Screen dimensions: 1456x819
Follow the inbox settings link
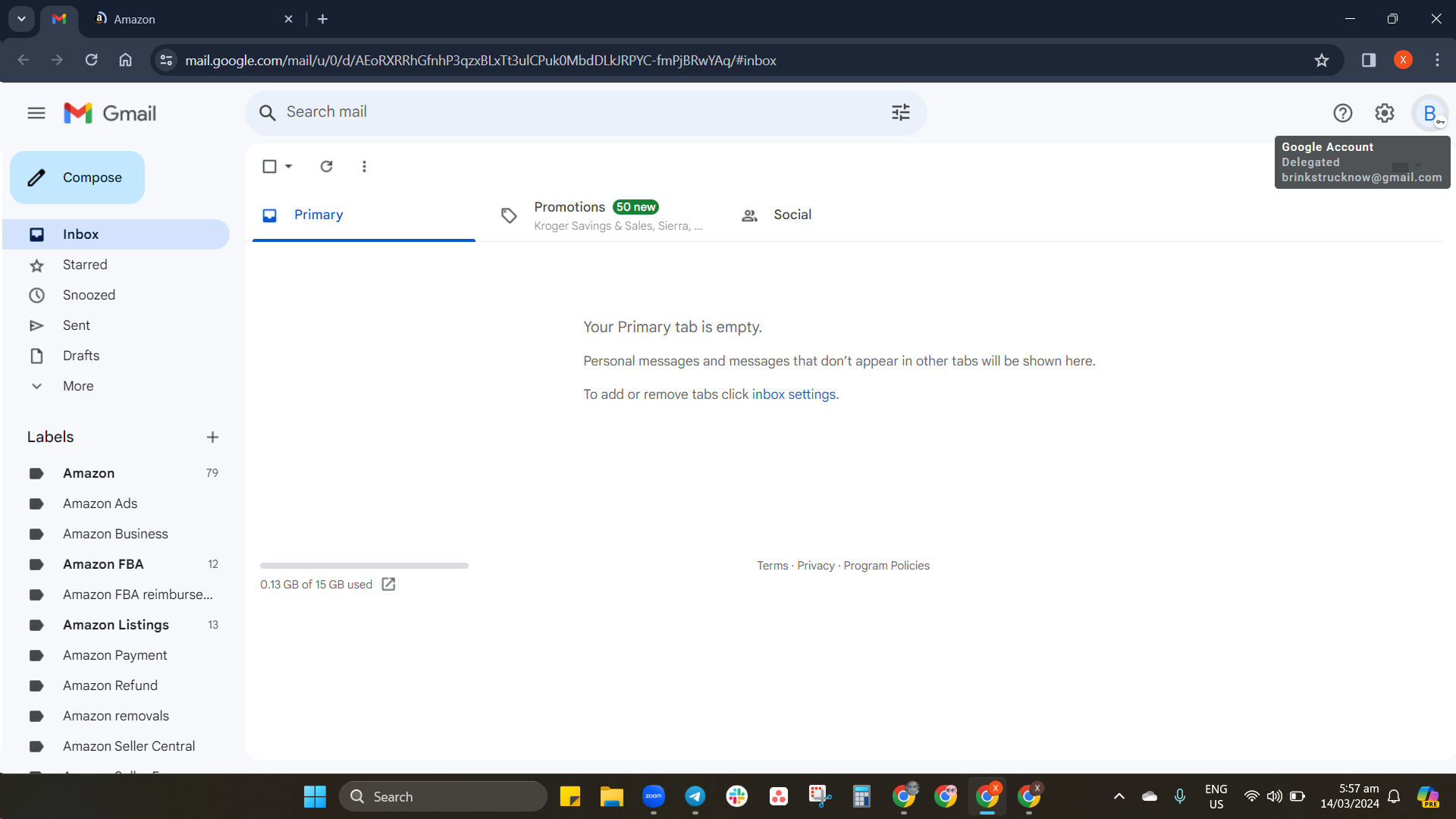(794, 394)
